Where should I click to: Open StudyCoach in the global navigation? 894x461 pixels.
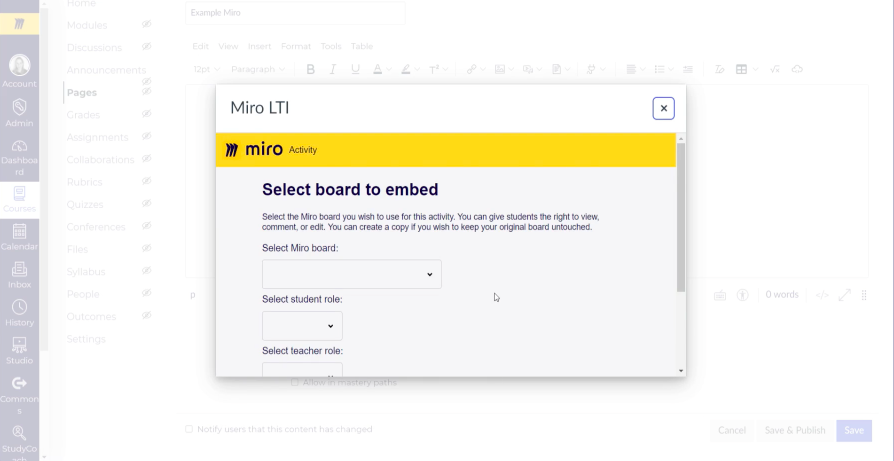coord(19,441)
